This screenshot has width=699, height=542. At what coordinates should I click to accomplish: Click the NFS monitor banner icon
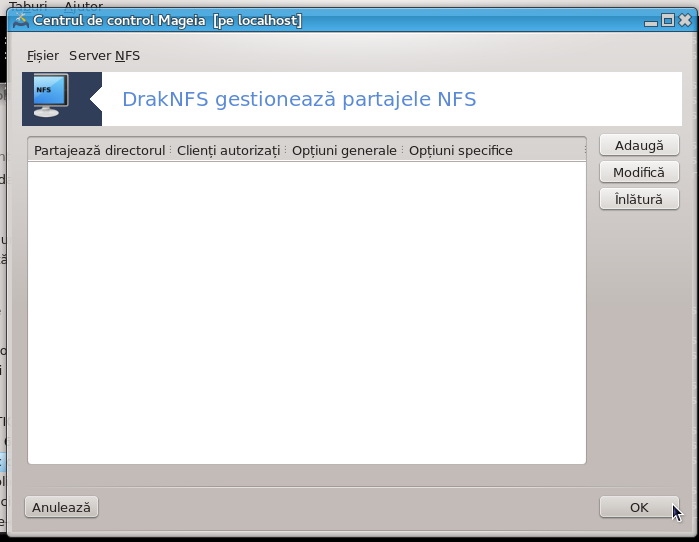tap(51, 96)
